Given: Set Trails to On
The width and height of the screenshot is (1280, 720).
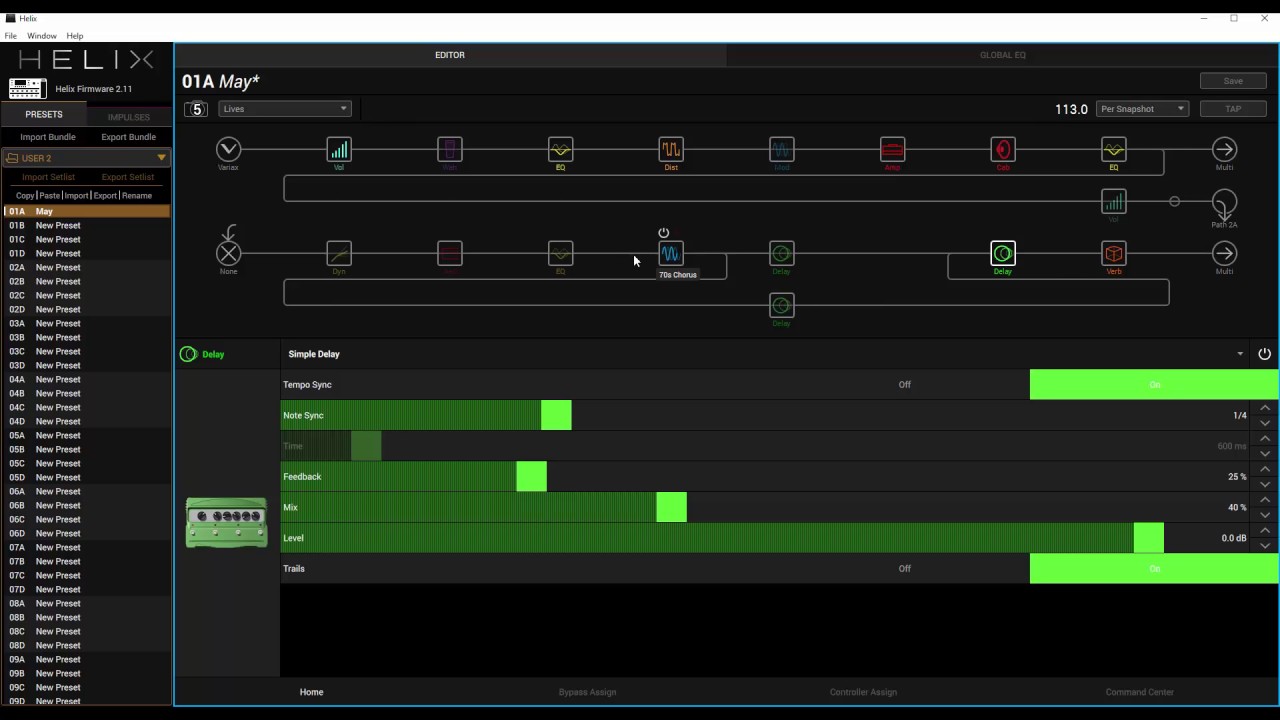Looking at the screenshot, I should (1154, 569).
